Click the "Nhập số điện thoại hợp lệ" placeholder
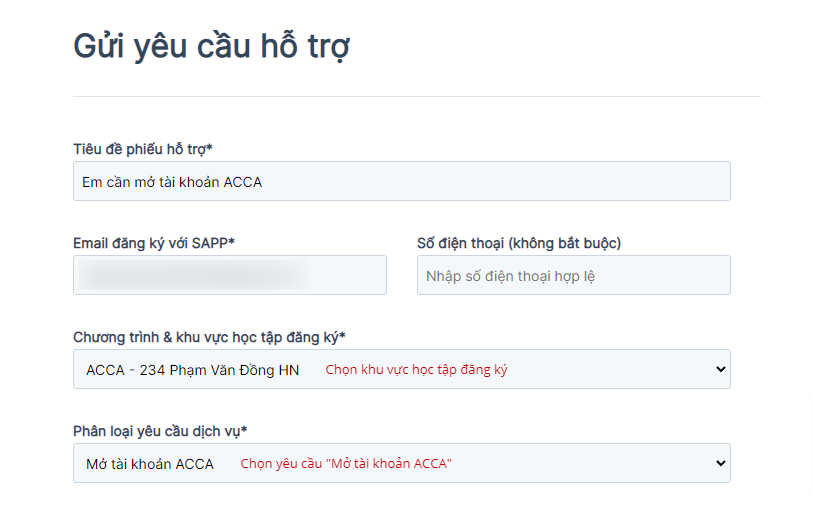 coord(510,276)
